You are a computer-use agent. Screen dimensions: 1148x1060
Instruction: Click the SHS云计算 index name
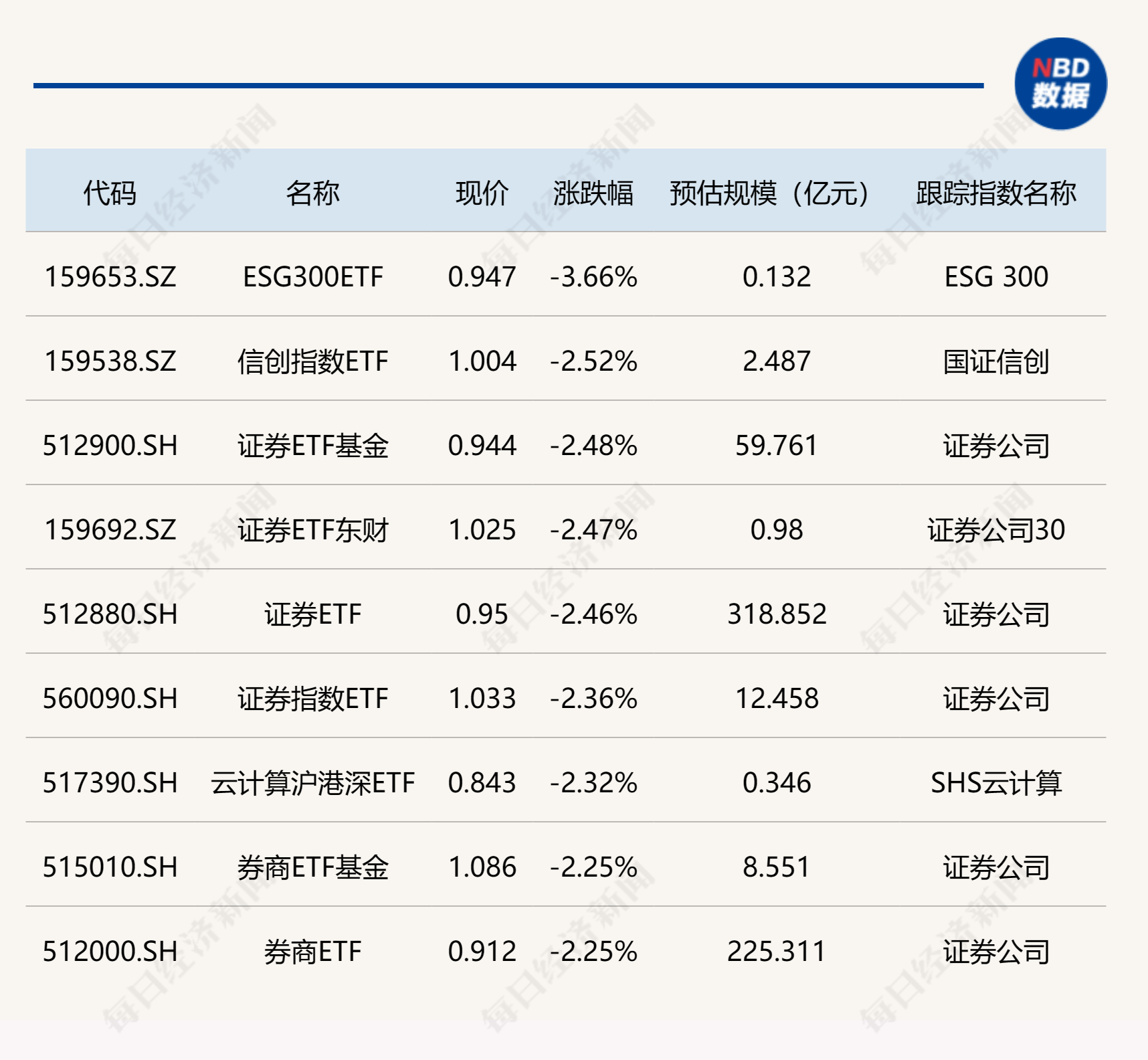point(995,783)
